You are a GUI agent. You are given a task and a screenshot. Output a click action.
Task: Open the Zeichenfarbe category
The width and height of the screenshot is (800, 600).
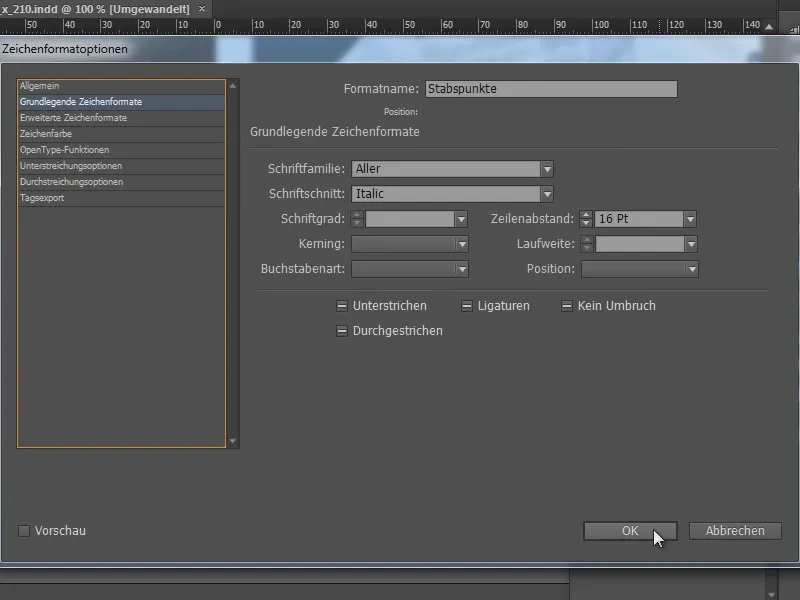coord(121,134)
